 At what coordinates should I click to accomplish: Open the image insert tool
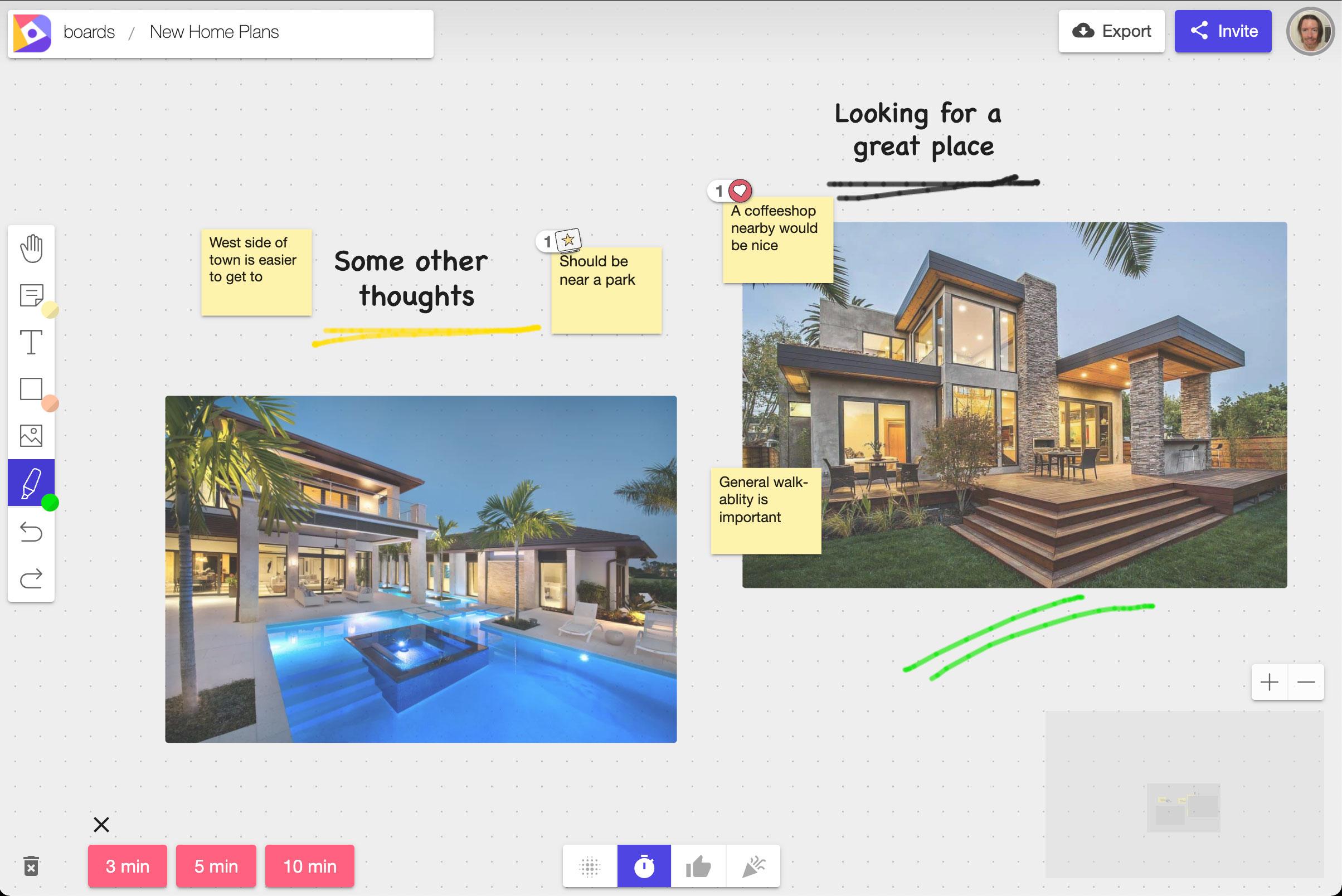point(31,436)
